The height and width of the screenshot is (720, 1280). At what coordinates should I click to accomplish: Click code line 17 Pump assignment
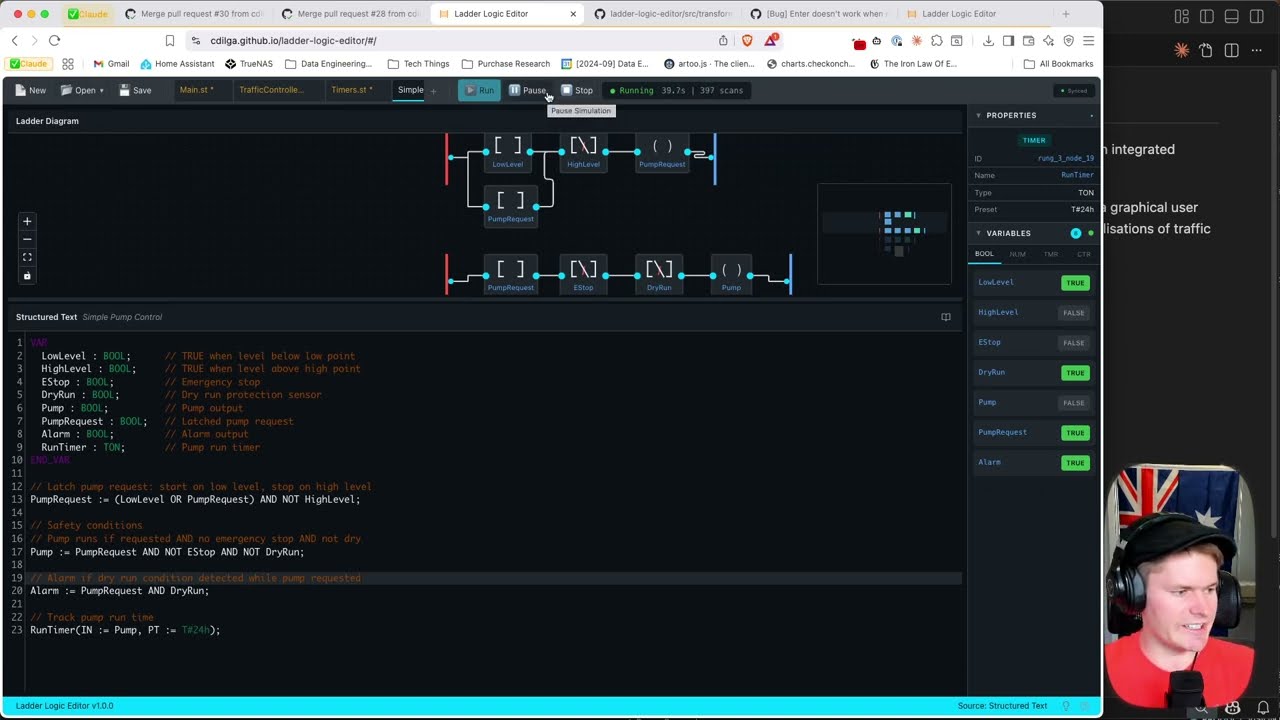pos(167,552)
